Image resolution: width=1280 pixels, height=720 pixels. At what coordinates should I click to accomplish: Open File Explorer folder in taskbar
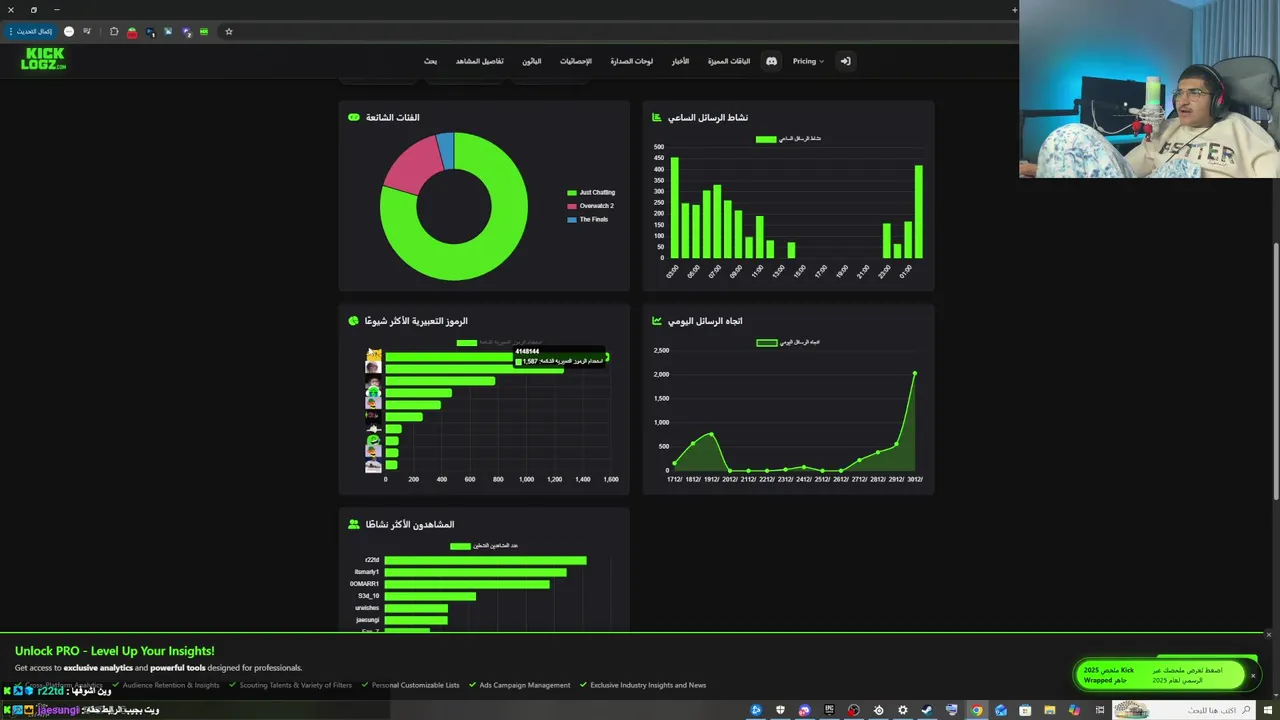point(1050,710)
